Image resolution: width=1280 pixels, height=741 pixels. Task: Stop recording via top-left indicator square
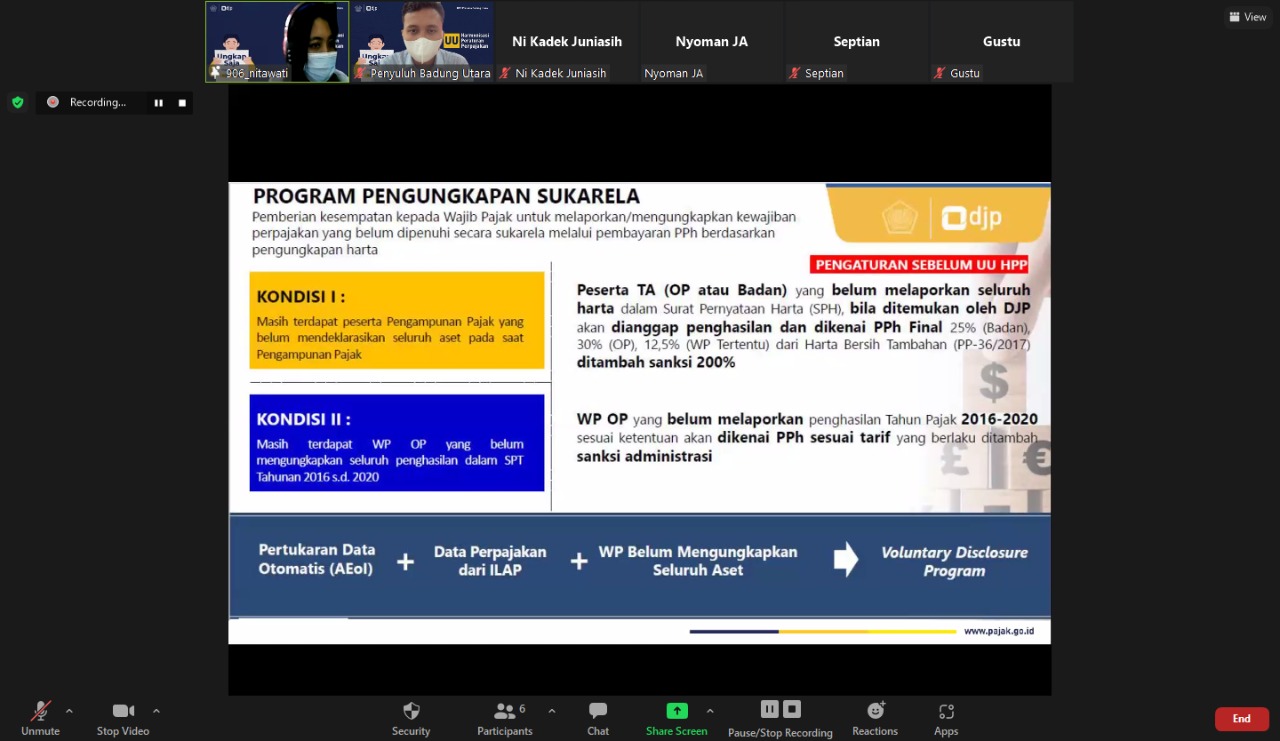[x=182, y=103]
